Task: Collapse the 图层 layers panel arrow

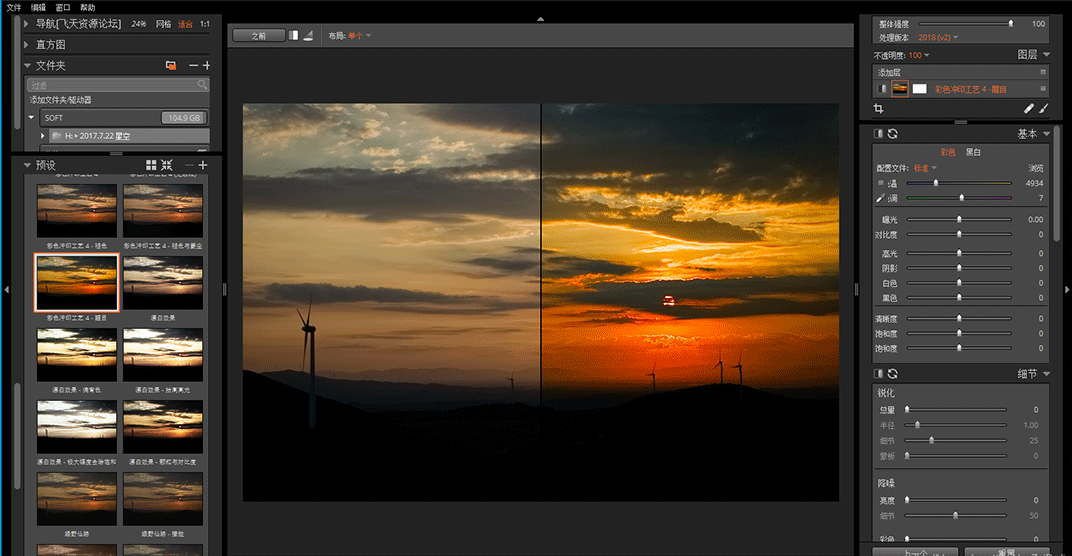Action: click(x=1047, y=55)
